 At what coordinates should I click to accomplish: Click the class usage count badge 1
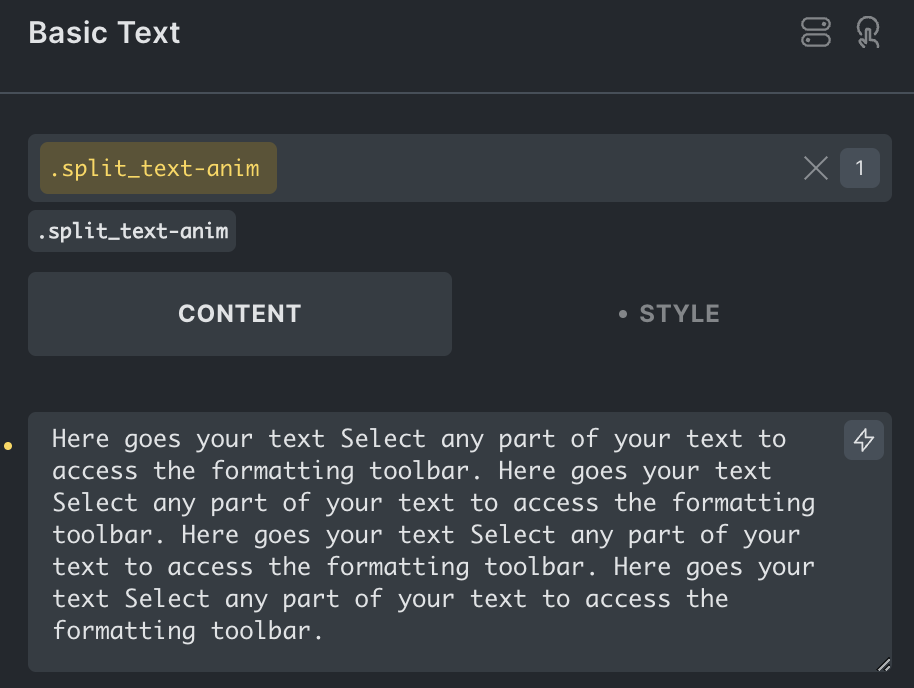(x=859, y=168)
